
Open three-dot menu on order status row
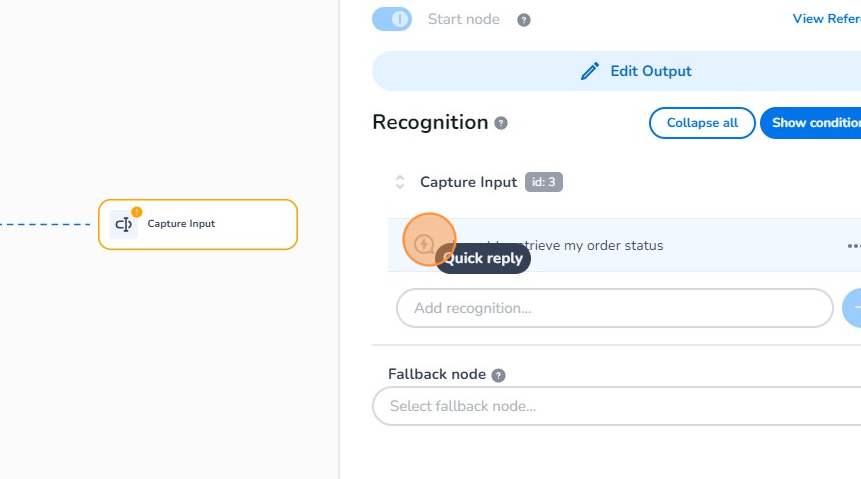pyautogui.click(x=853, y=246)
